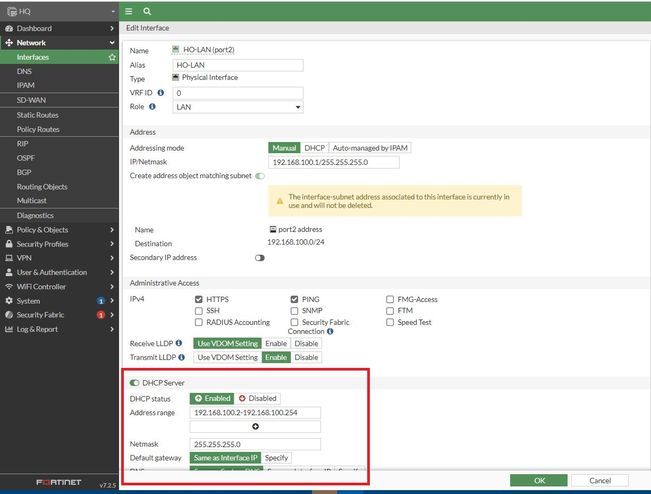Click the Transmit LLDP info icon
651x494 pixels.
pyautogui.click(x=181, y=357)
